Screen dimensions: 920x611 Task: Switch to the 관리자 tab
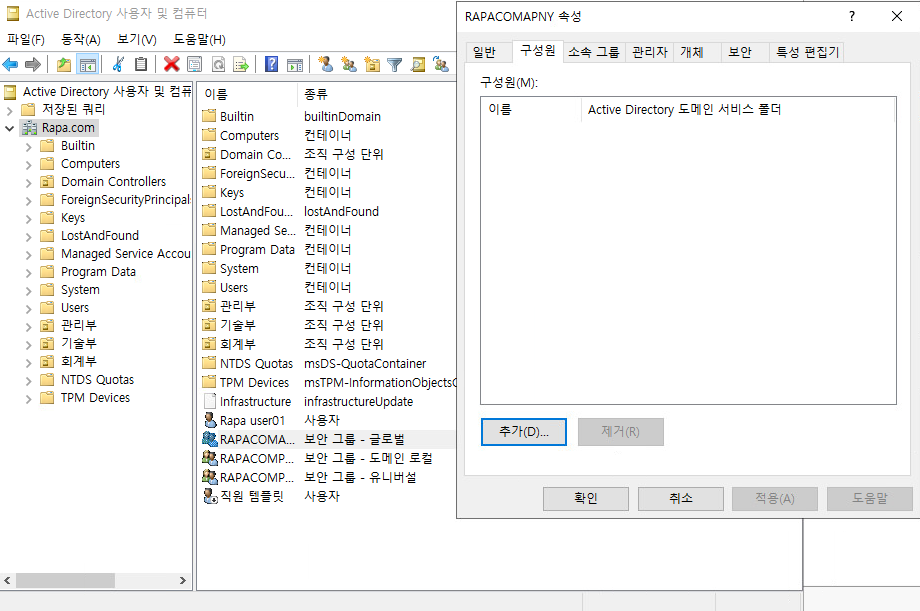(x=650, y=52)
